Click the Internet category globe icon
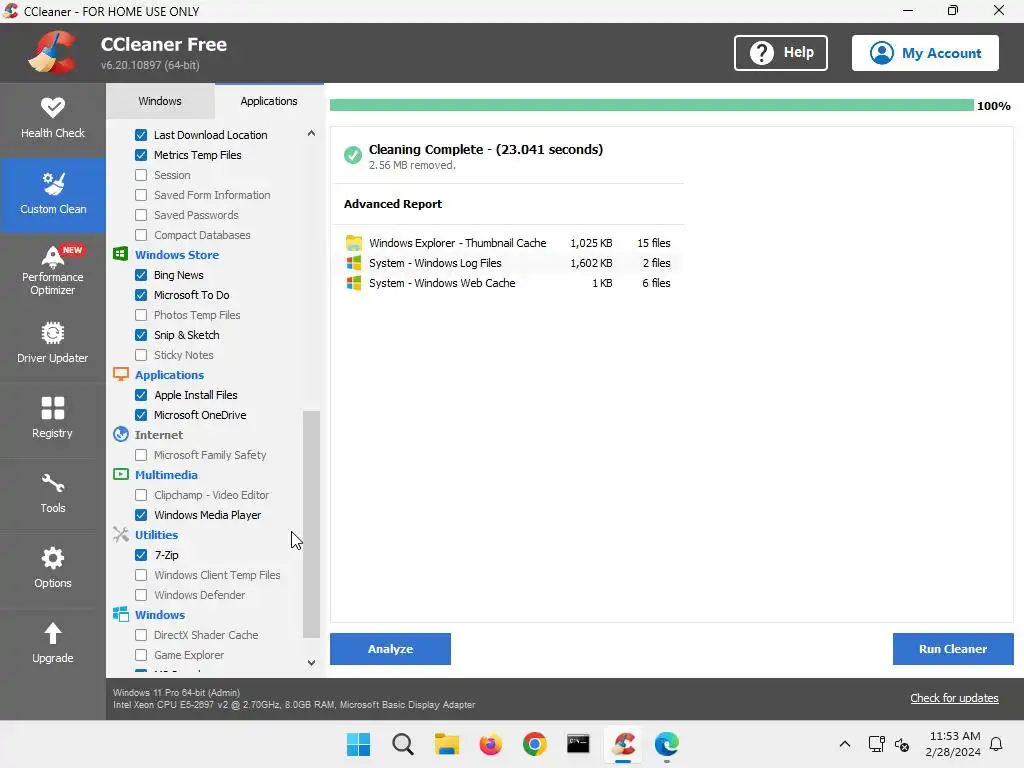This screenshot has height=768, width=1024. [120, 434]
